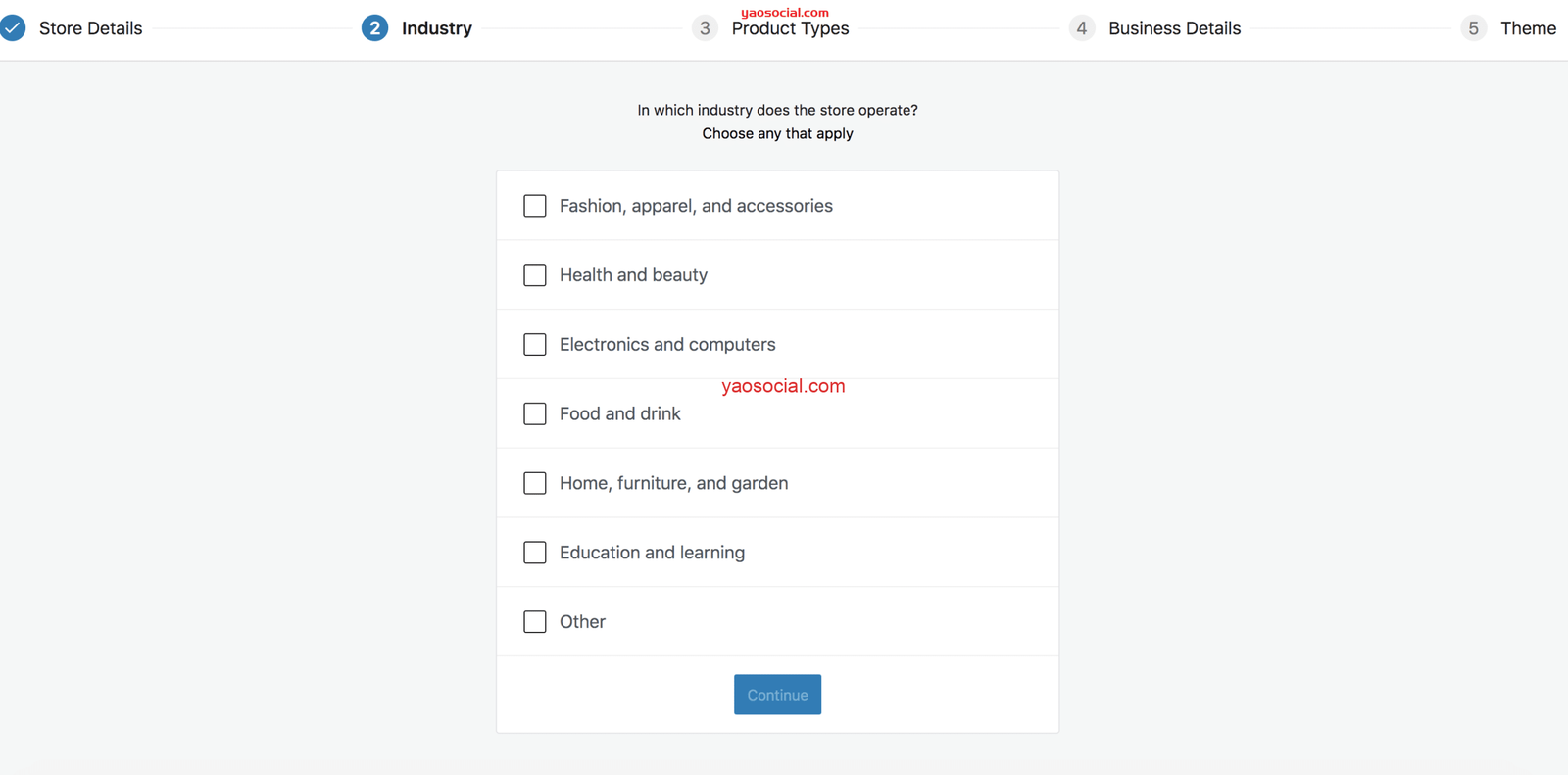The height and width of the screenshot is (775, 1568).
Task: Click the industry question heading text
Action: coord(777,110)
